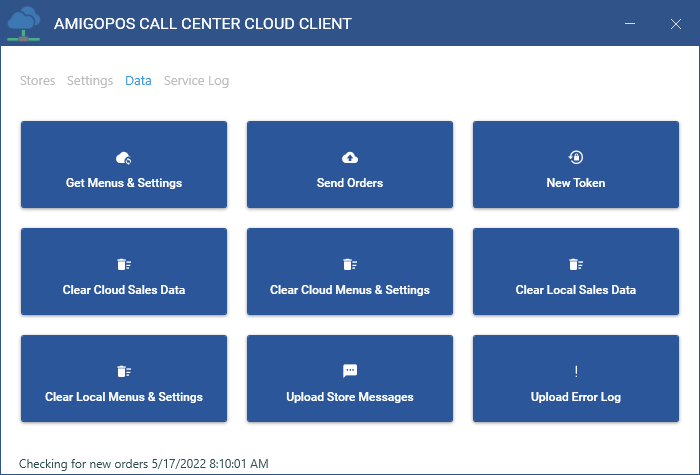Click the status text showing checking for new orders
This screenshot has height=475, width=700.
(144, 463)
